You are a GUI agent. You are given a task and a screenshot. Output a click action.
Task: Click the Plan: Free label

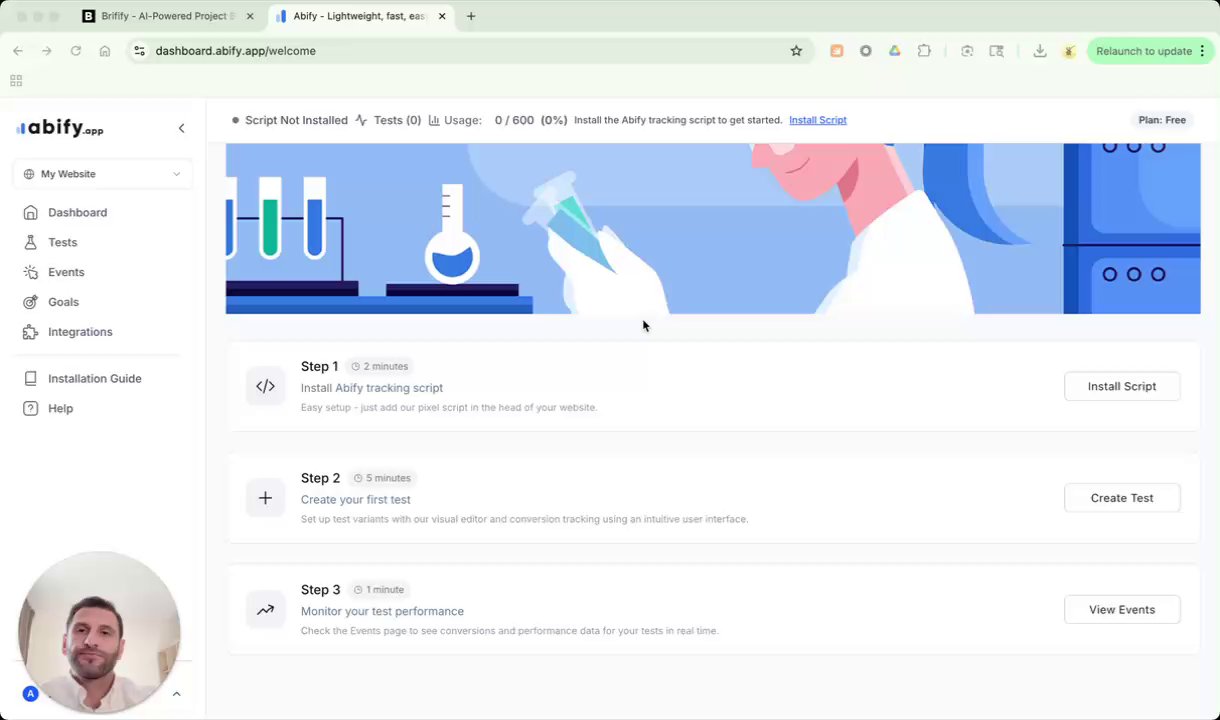click(1162, 120)
